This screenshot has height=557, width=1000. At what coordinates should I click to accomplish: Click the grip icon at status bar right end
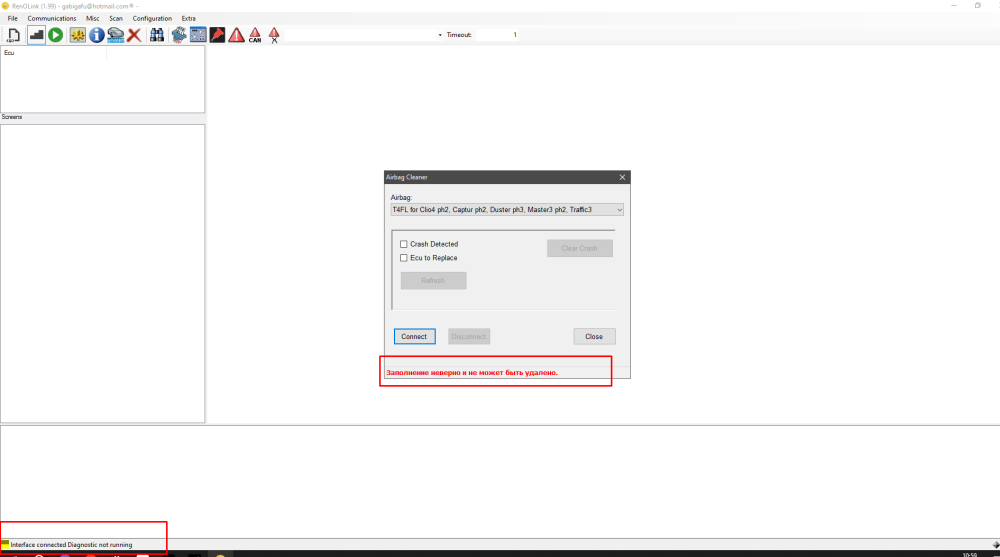click(996, 545)
